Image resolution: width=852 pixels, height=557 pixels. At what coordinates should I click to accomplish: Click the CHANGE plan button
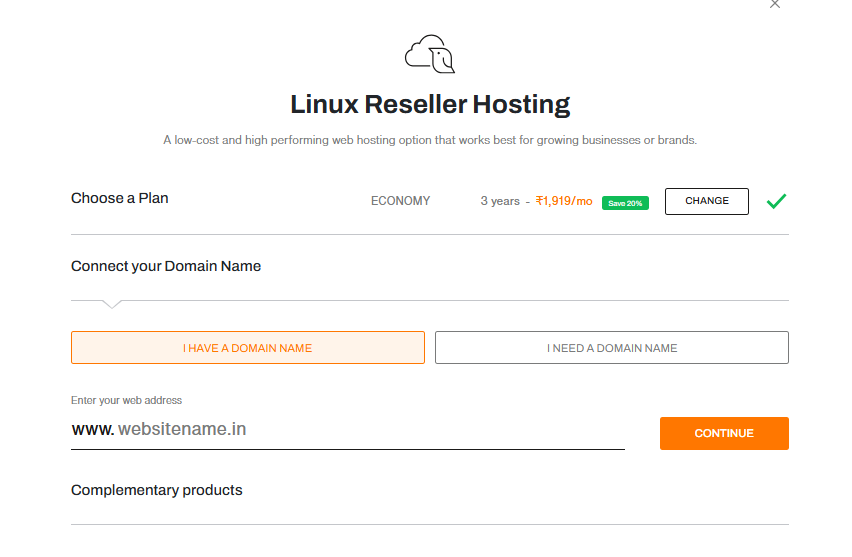coord(706,201)
